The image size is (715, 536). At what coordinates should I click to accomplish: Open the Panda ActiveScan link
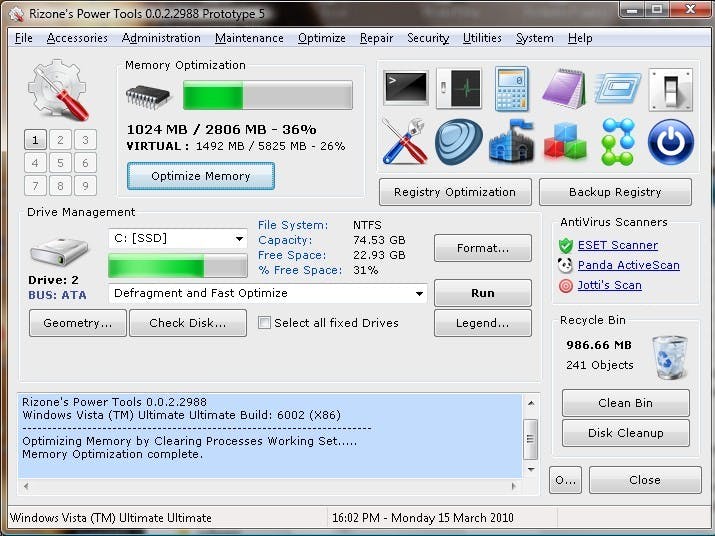(628, 265)
